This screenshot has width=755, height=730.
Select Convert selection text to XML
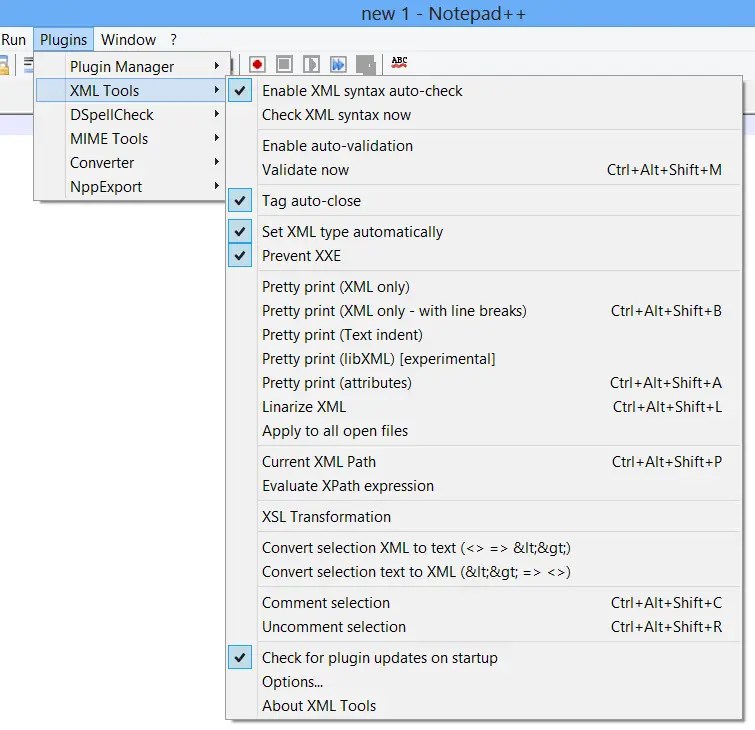(484, 572)
